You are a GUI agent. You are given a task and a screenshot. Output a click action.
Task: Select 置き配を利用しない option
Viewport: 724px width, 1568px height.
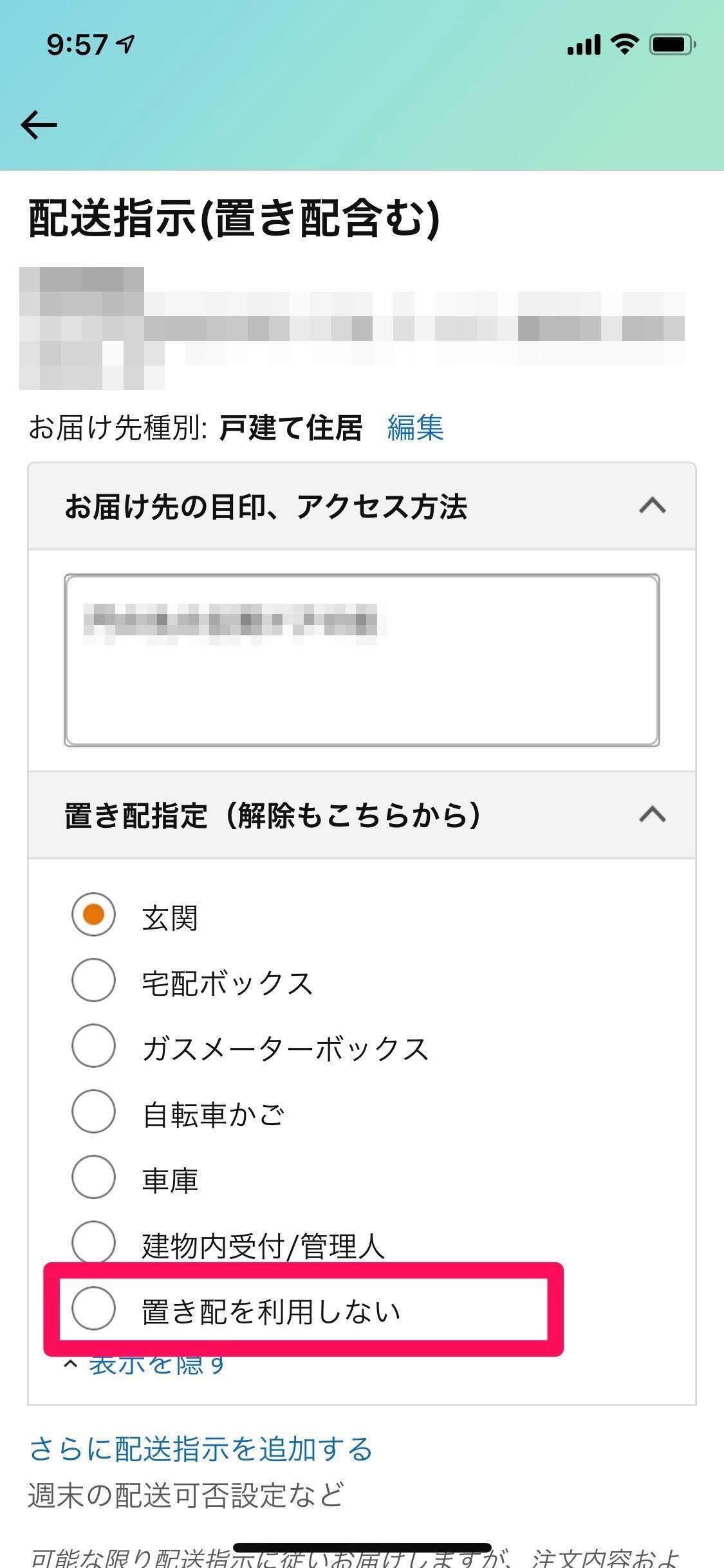click(94, 1309)
